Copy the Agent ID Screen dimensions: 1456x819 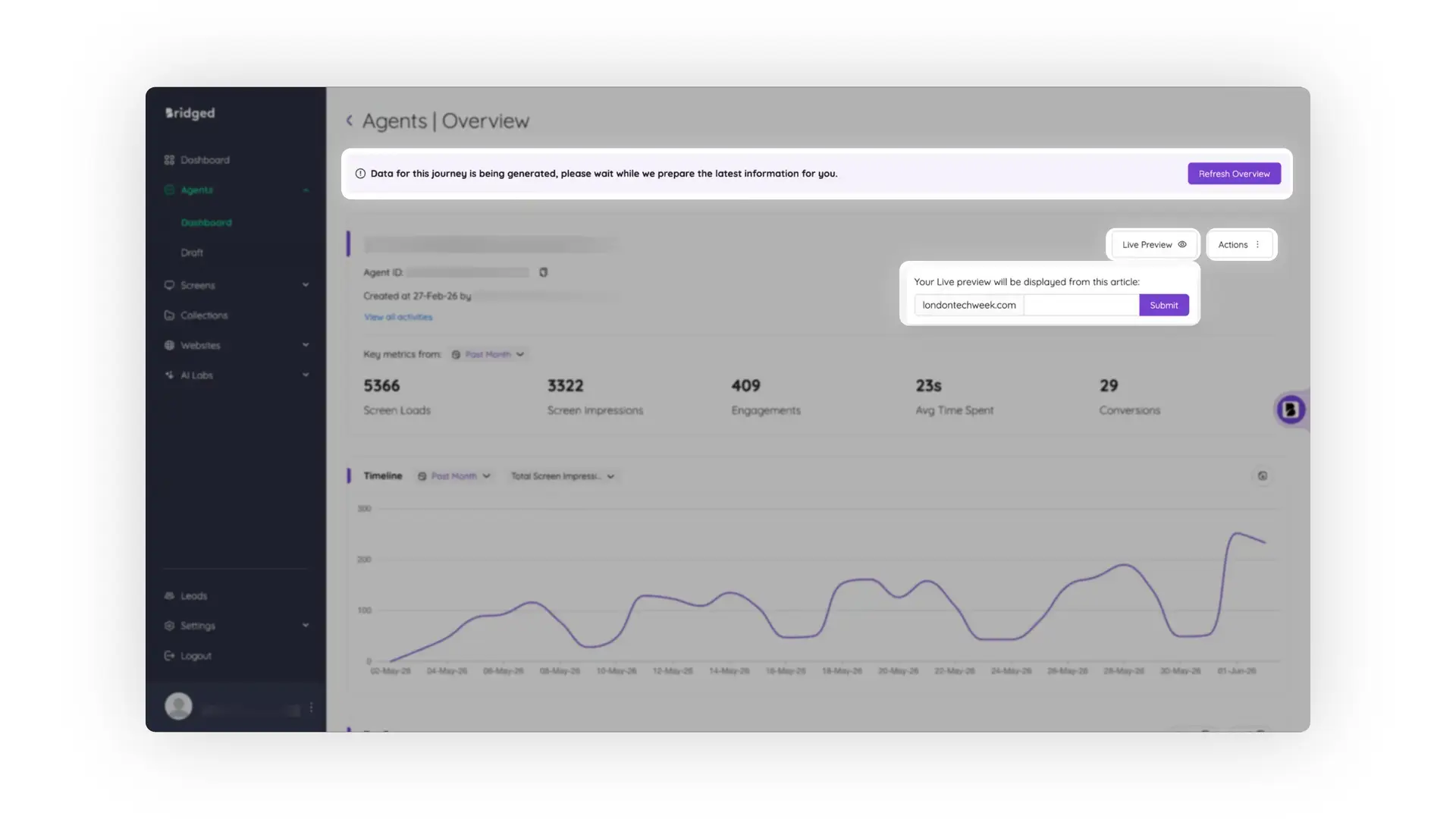point(543,272)
